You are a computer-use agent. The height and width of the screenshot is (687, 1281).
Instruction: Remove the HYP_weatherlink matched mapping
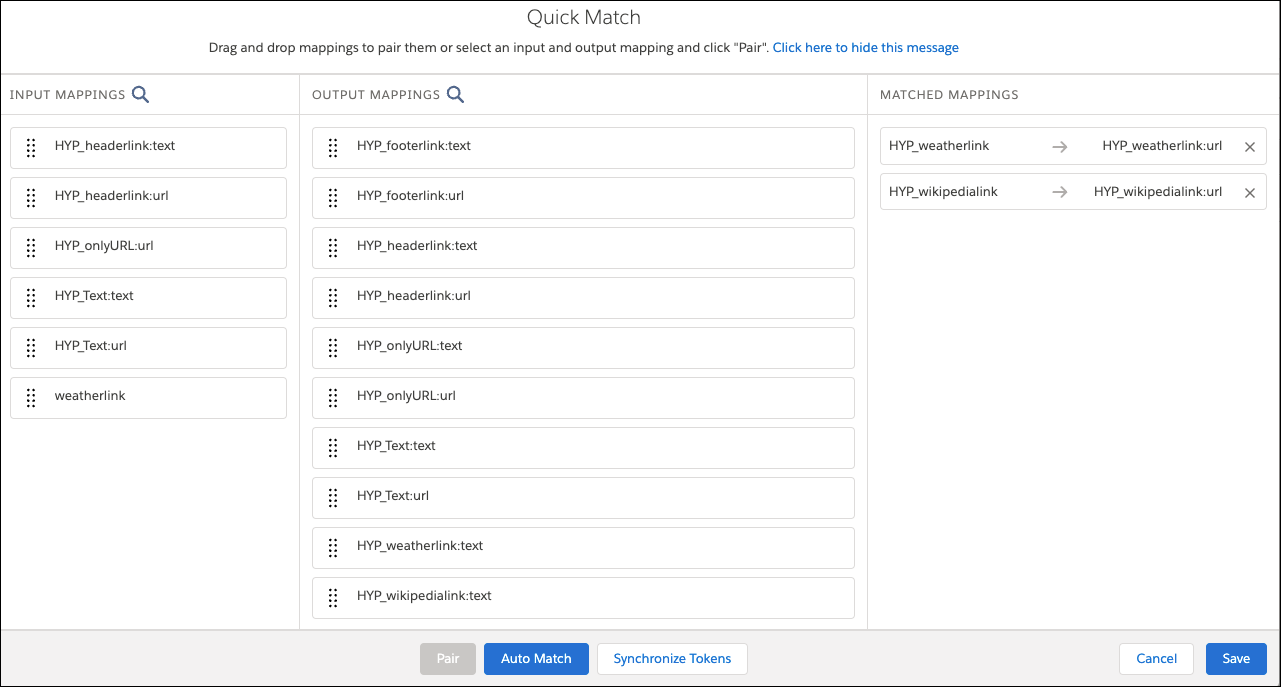[1249, 146]
